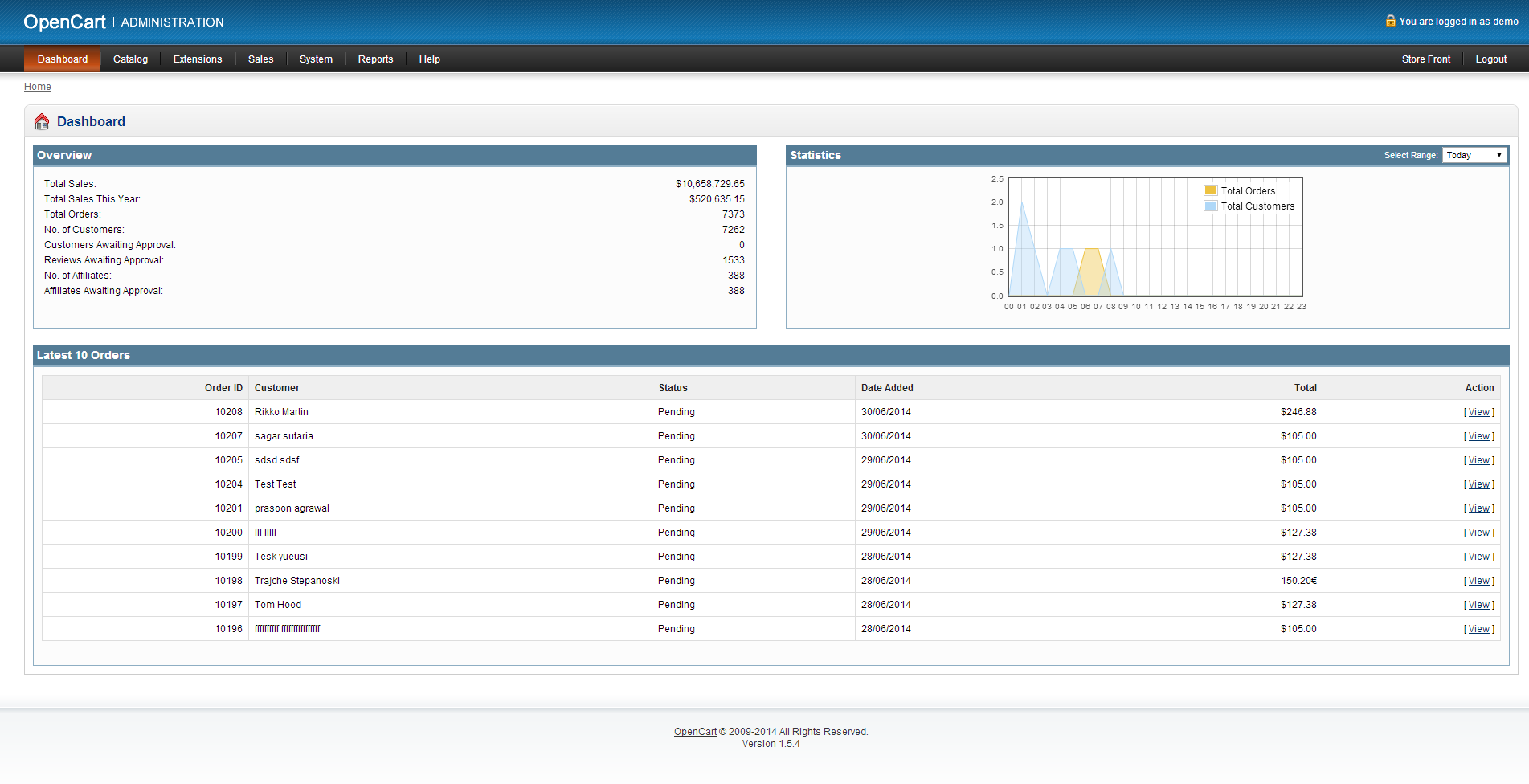Click the Latest 10 Orders heading
The width and height of the screenshot is (1529, 784).
tap(84, 355)
